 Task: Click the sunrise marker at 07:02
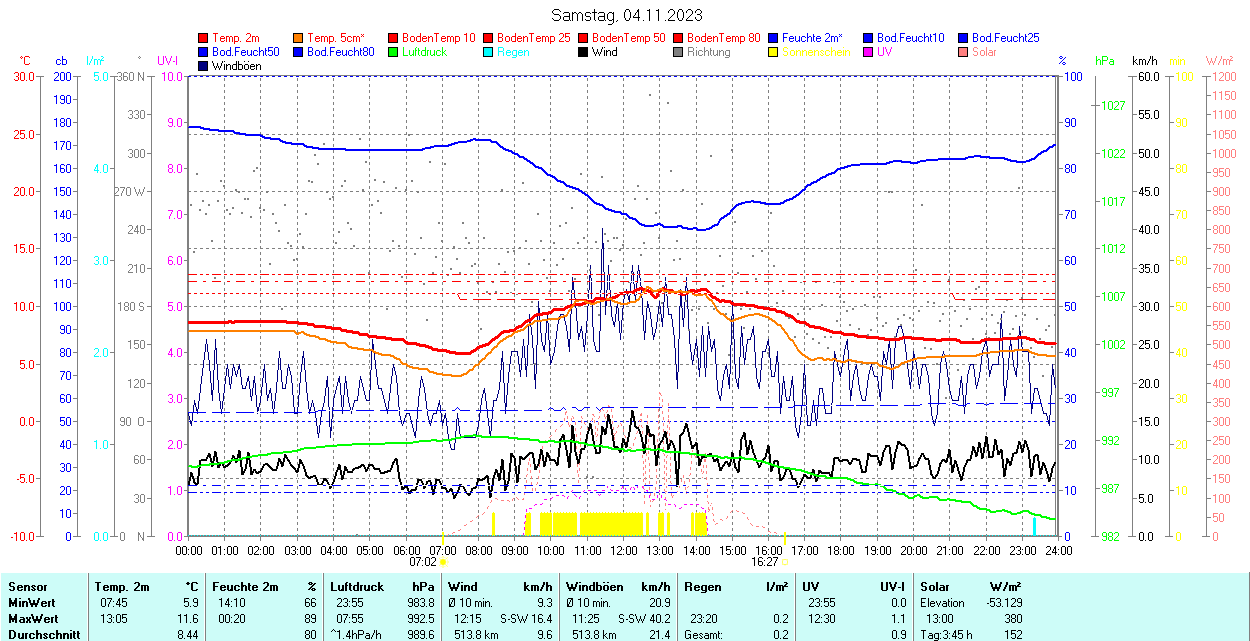pyautogui.click(x=443, y=562)
